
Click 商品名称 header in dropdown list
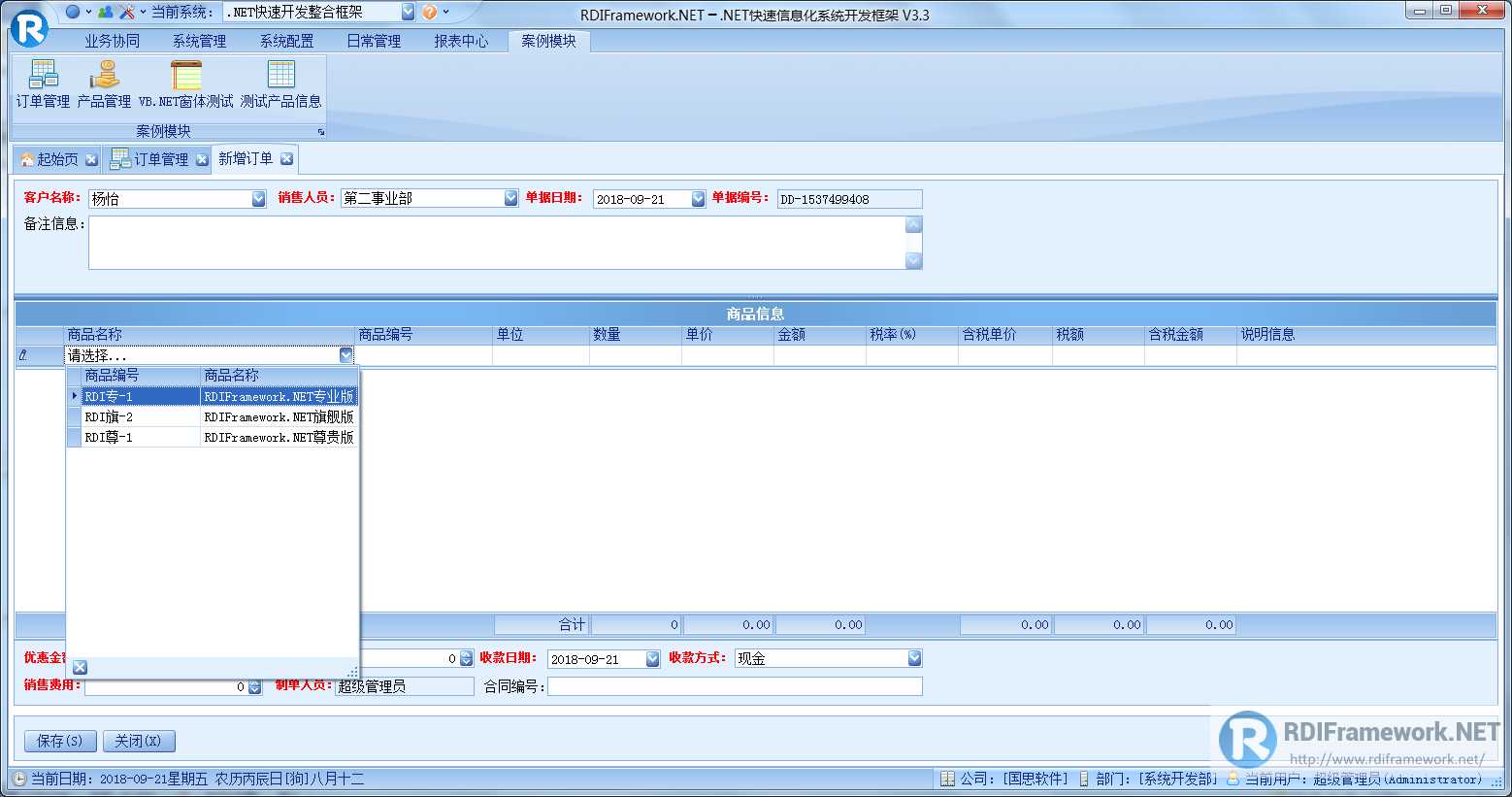(279, 376)
